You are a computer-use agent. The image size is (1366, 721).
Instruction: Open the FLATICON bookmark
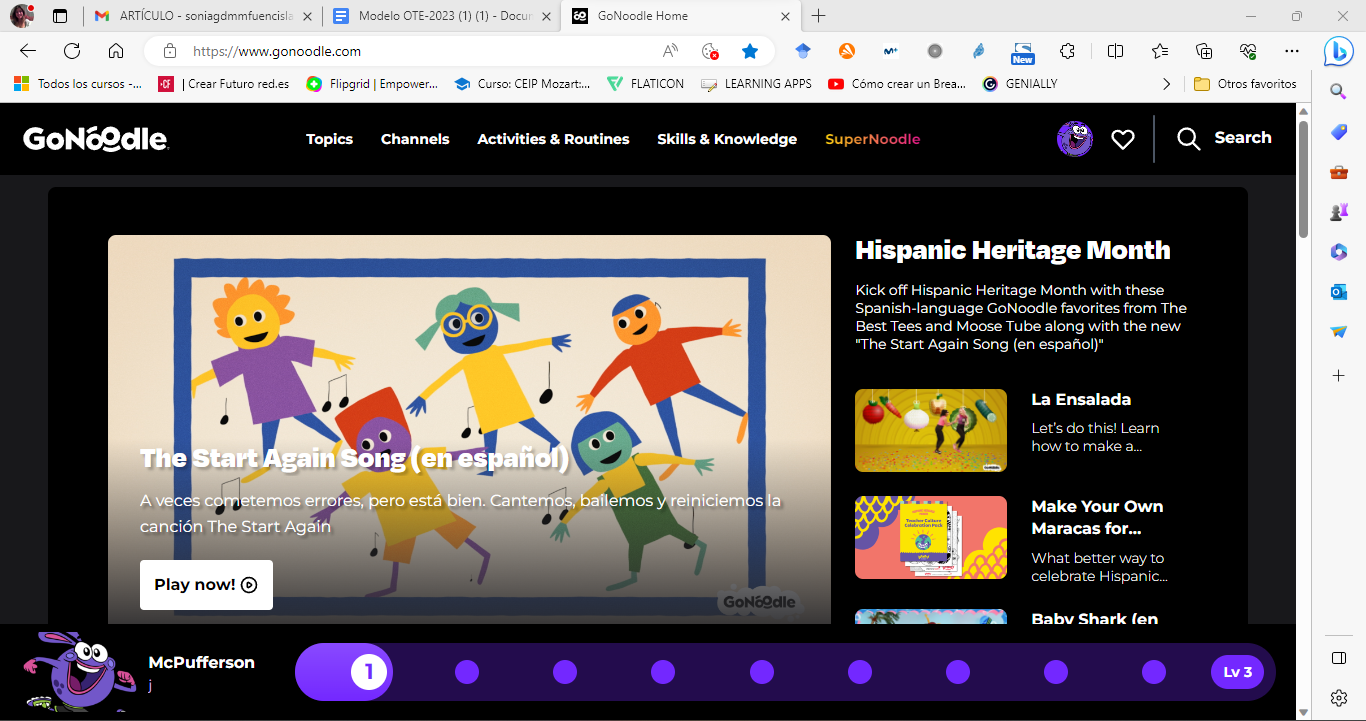pyautogui.click(x=645, y=84)
